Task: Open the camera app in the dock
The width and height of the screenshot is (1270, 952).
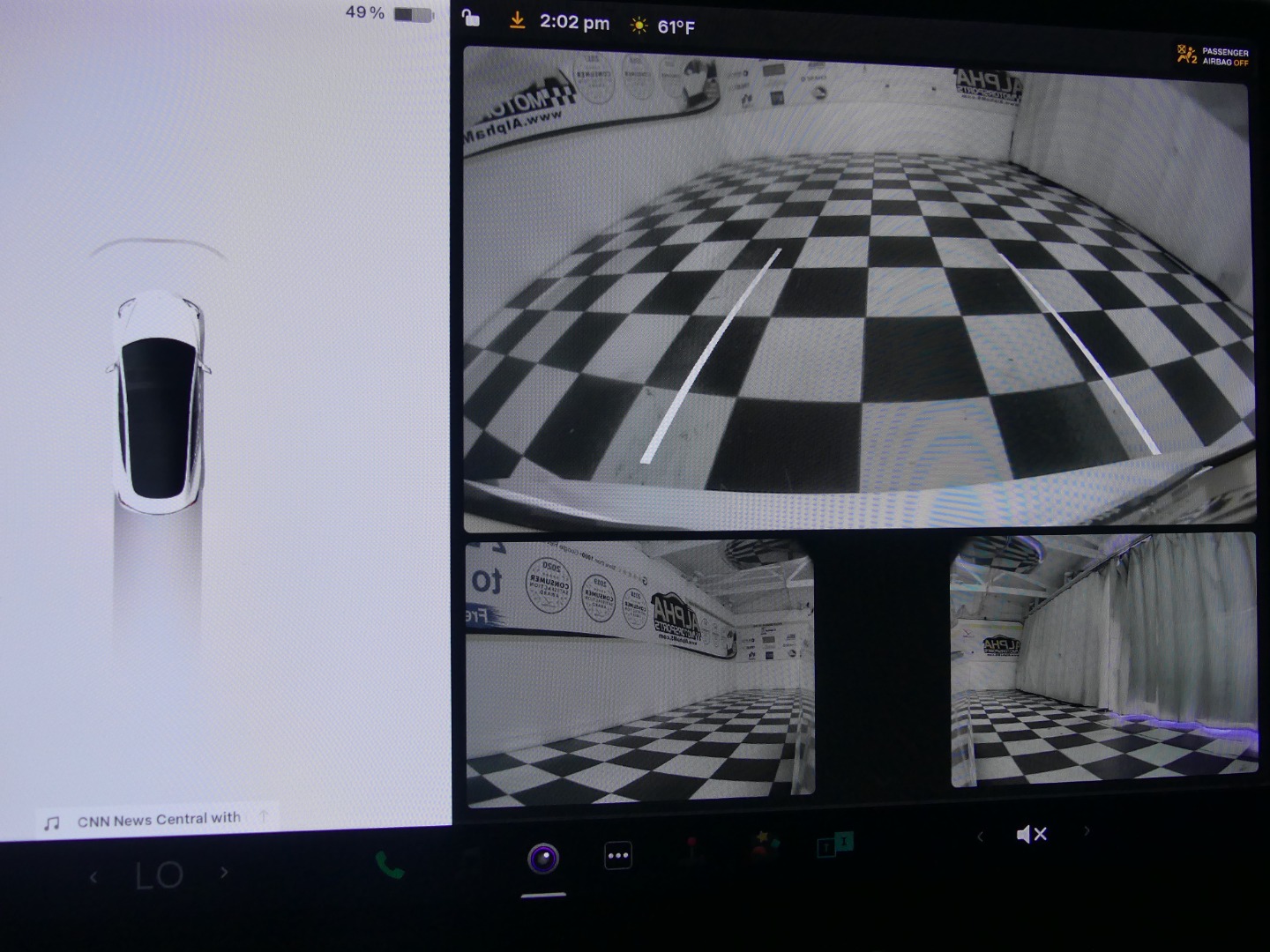Action: click(543, 858)
